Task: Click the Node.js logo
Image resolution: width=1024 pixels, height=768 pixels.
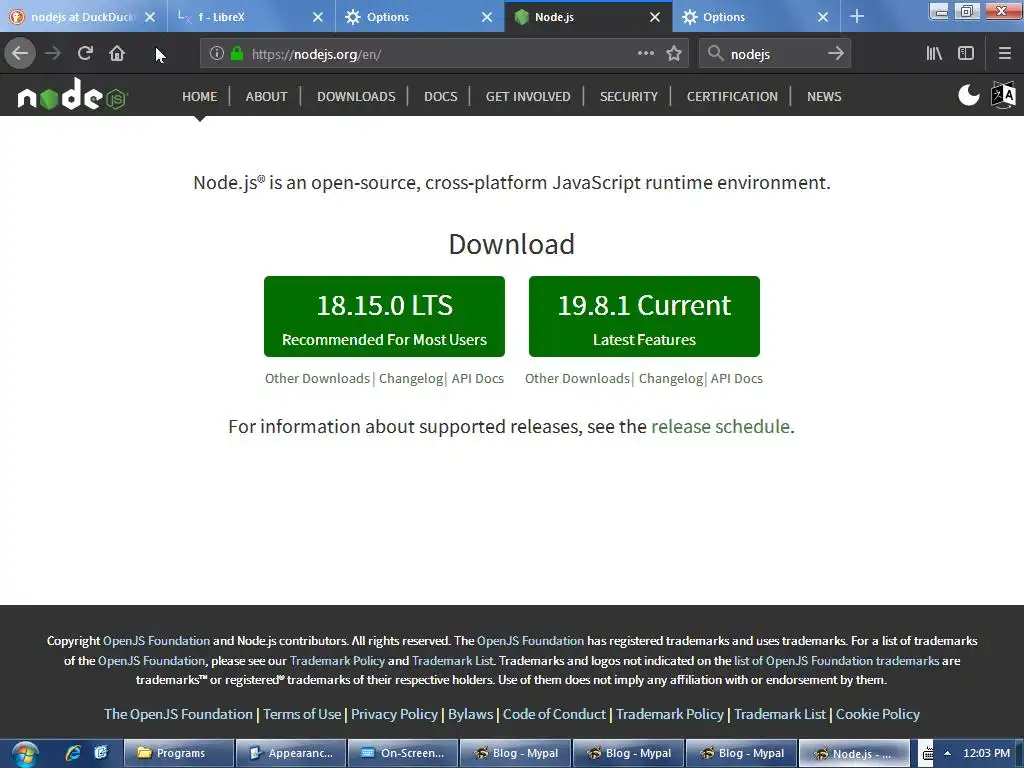Action: click(x=72, y=95)
